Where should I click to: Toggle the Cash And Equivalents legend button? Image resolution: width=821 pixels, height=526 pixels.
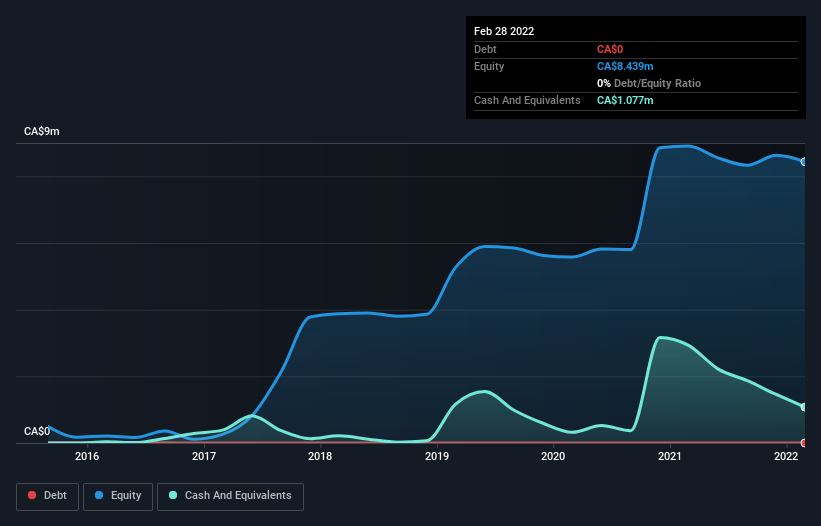[x=230, y=496]
